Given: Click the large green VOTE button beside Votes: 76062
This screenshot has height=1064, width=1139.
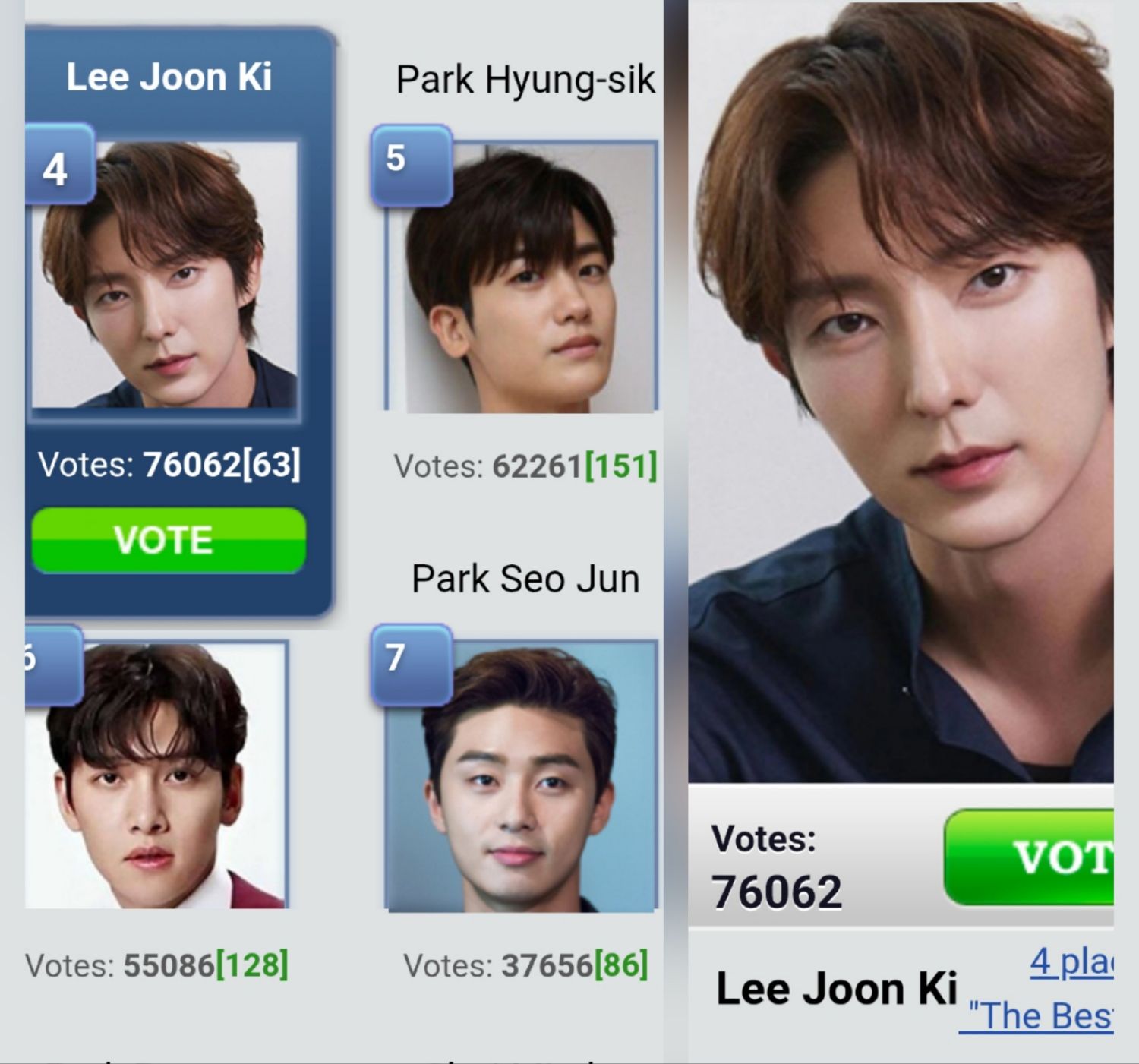Looking at the screenshot, I should pyautogui.click(x=1029, y=857).
